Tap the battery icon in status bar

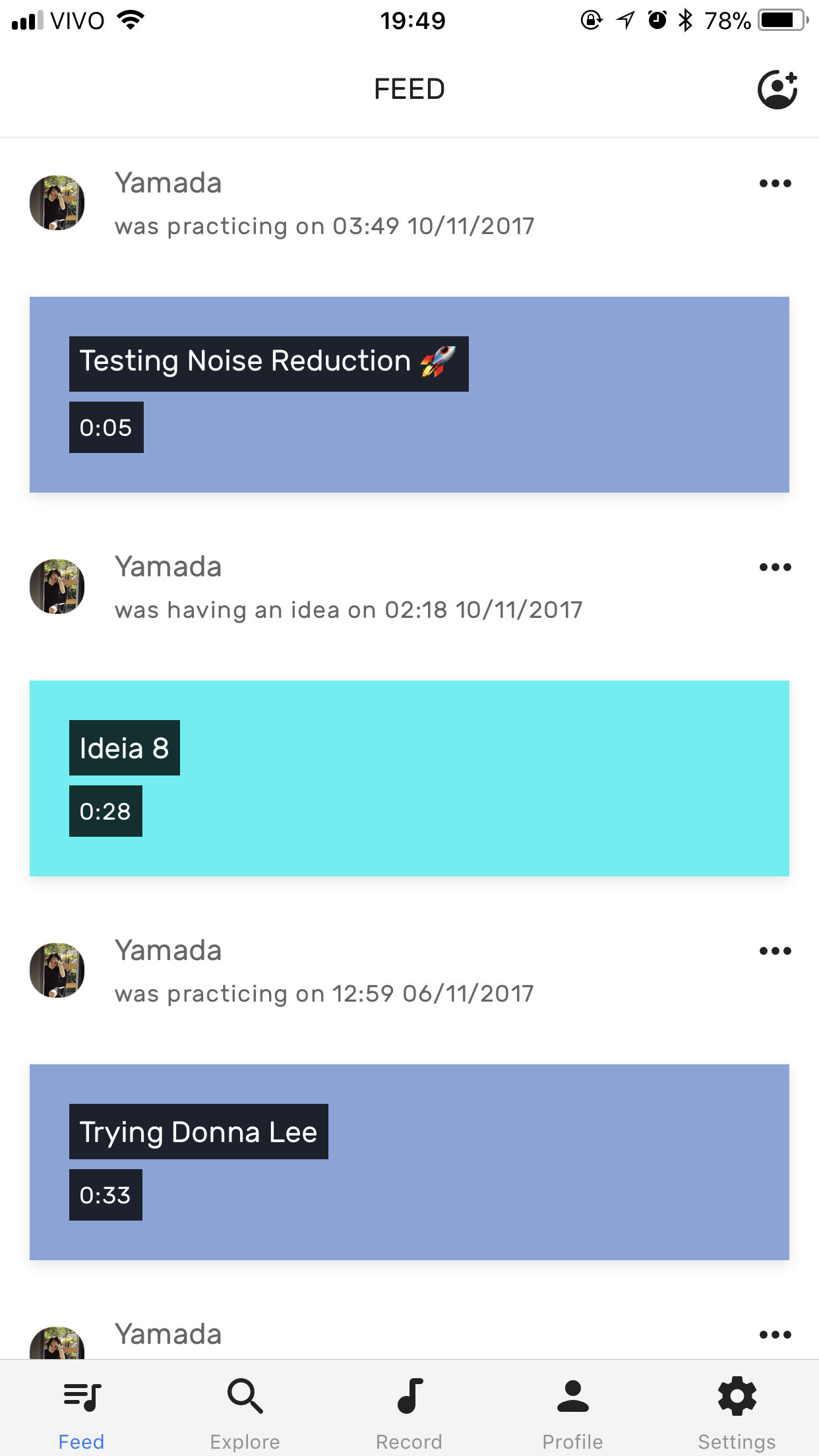point(782,20)
